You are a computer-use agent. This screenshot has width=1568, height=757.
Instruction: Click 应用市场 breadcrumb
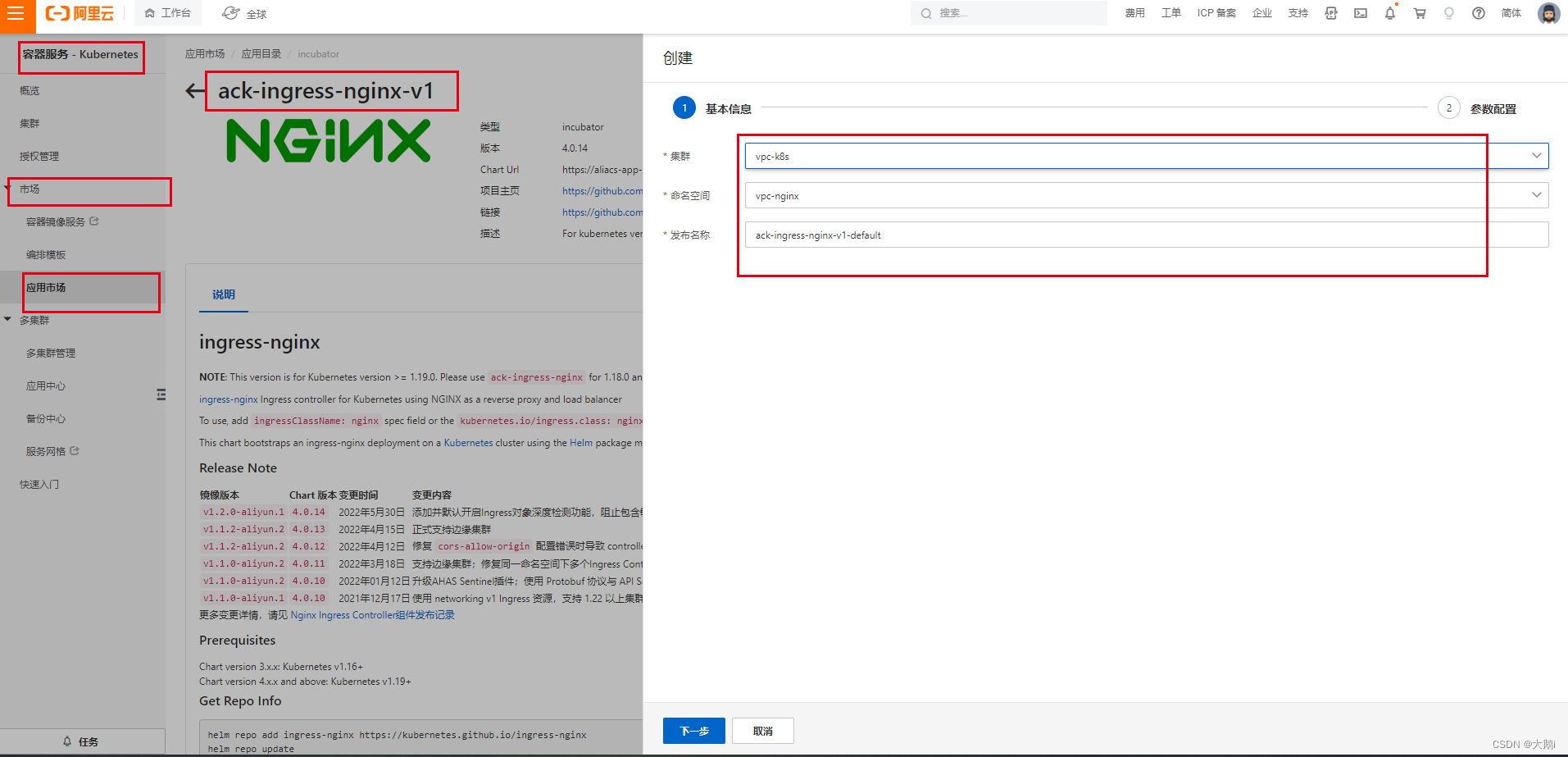[x=205, y=54]
